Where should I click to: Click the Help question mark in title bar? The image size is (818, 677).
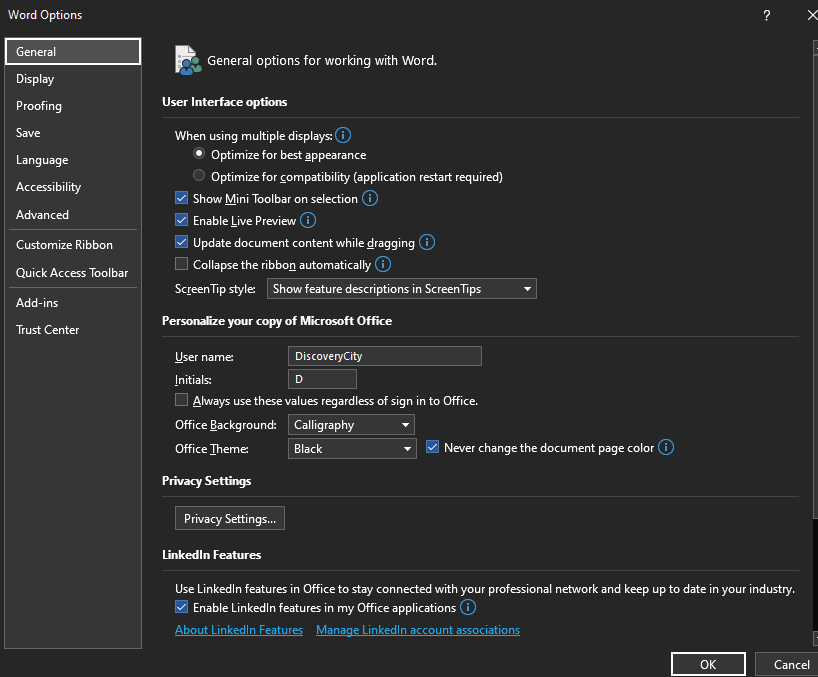tap(766, 15)
